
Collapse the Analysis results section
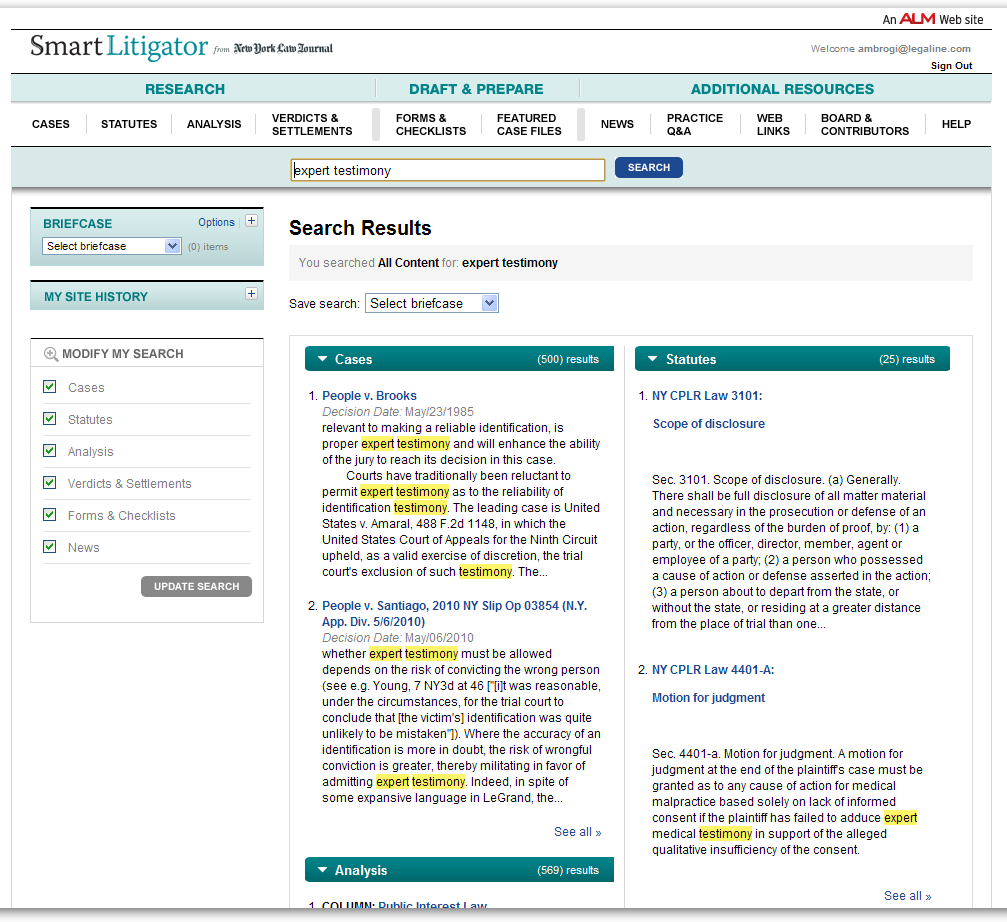tap(323, 870)
